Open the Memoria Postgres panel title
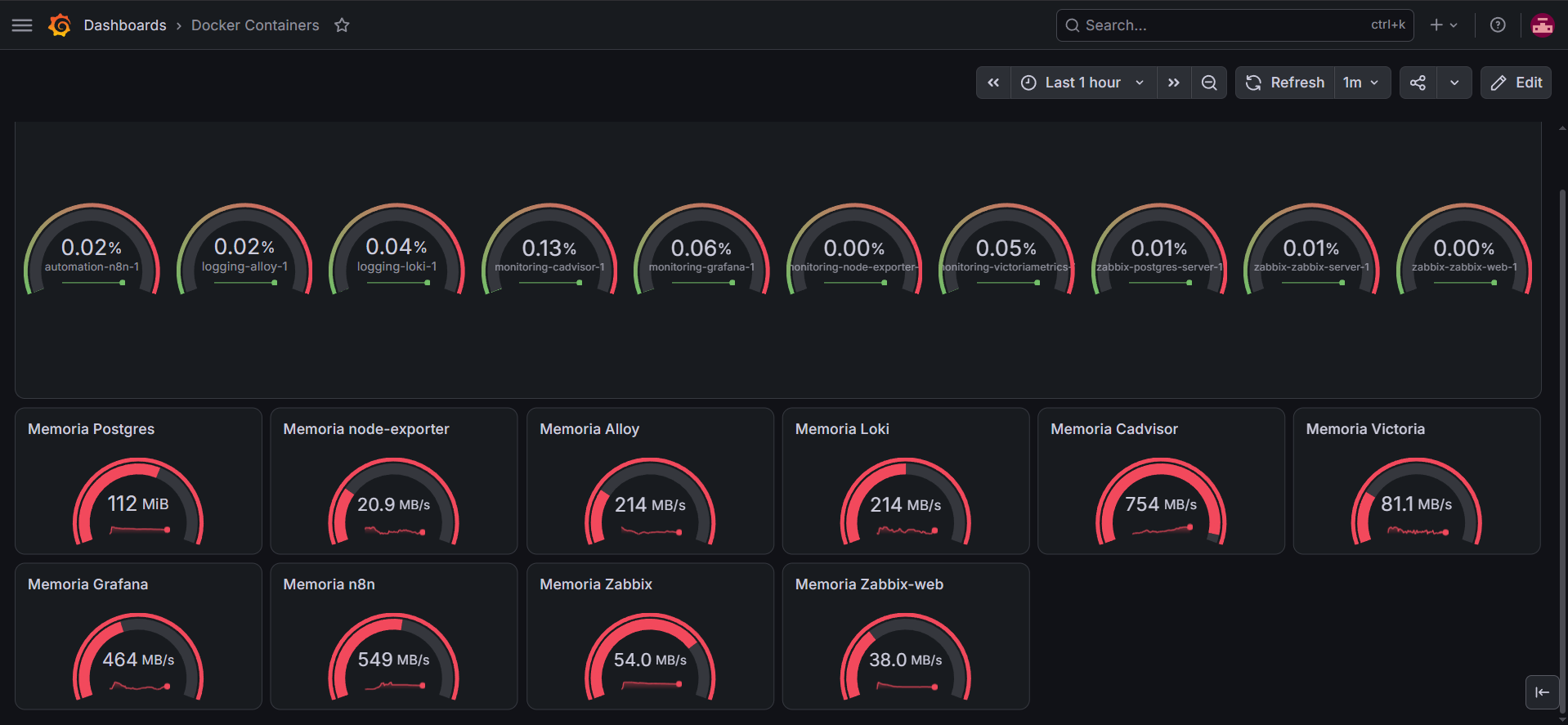The width and height of the screenshot is (1568, 725). pyautogui.click(x=91, y=429)
